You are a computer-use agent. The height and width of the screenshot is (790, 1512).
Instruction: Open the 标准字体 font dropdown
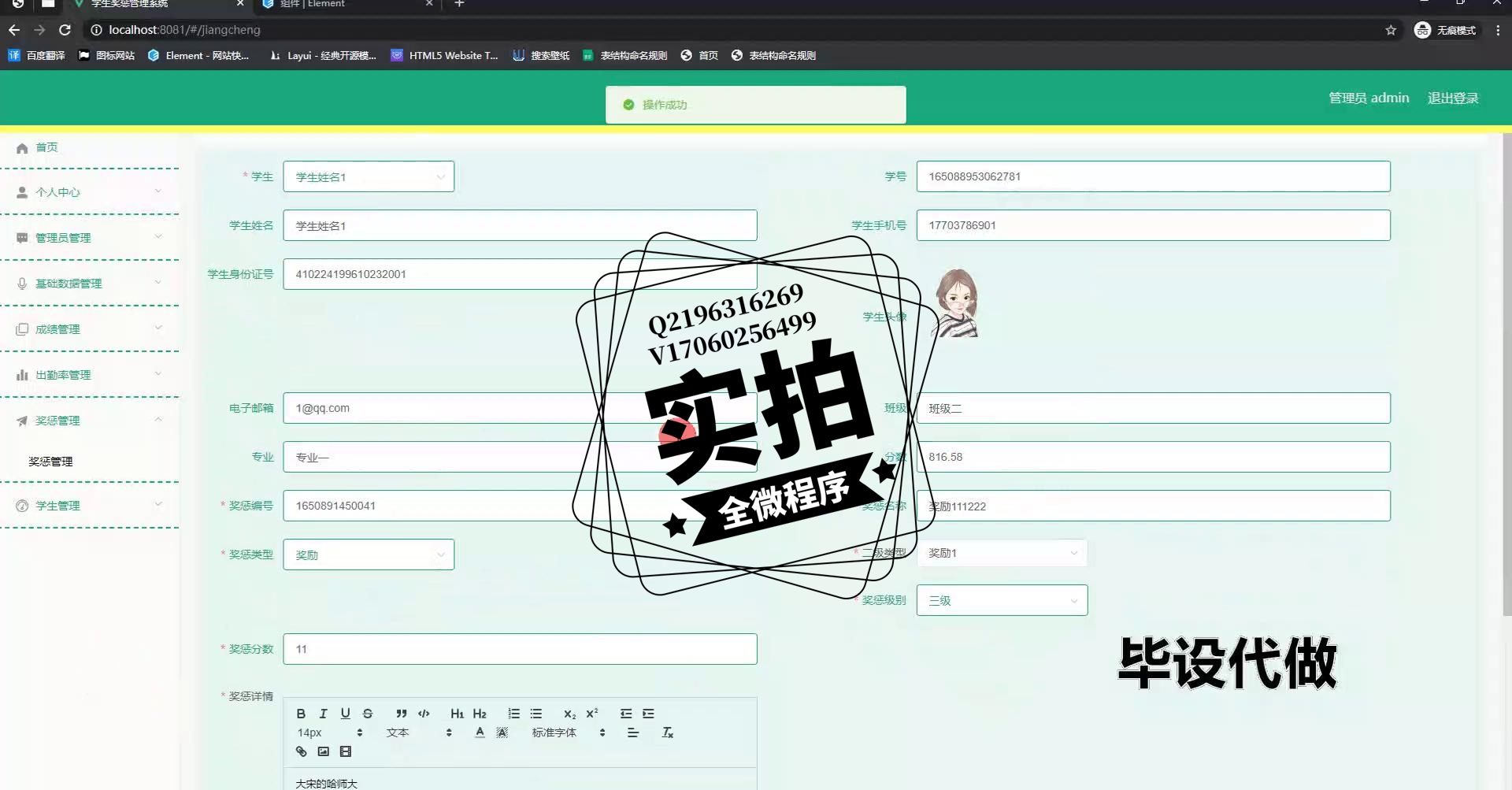(x=569, y=733)
